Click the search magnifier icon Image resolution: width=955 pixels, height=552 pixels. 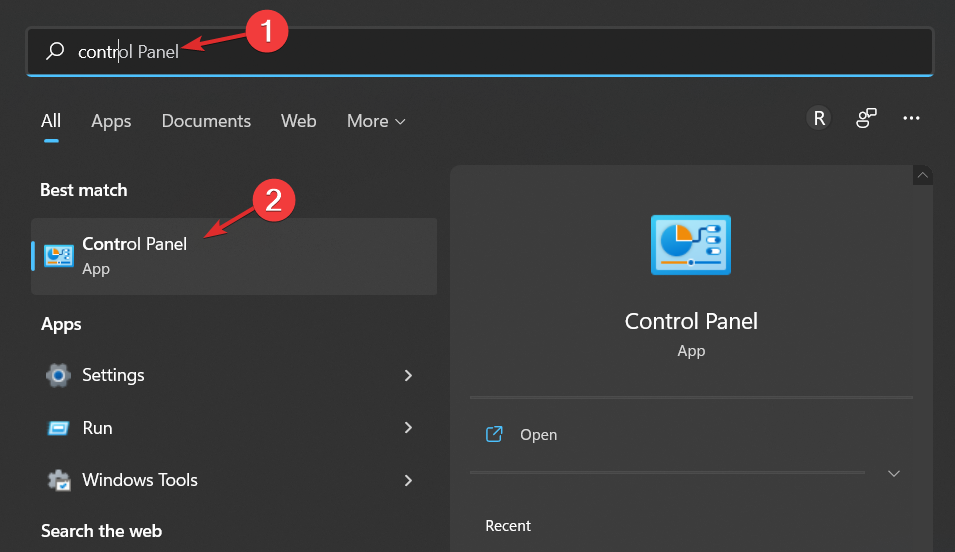[55, 51]
